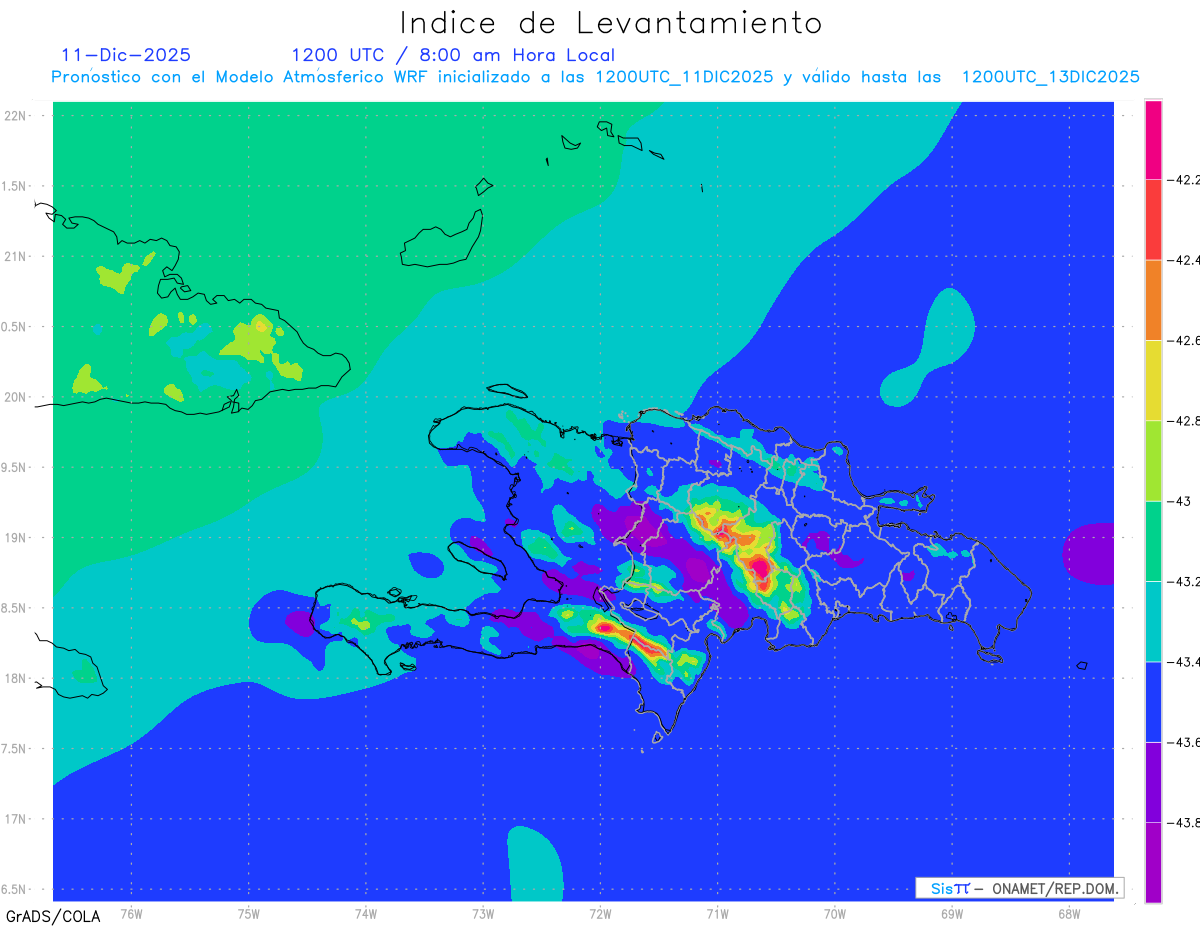
Task: Click the "-43.2" legend value
Action: tap(1184, 581)
